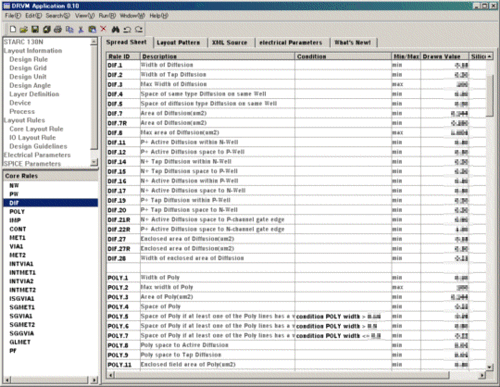Select VIA1 in Core Rules list
This screenshot has height=387, width=500.
point(16,246)
